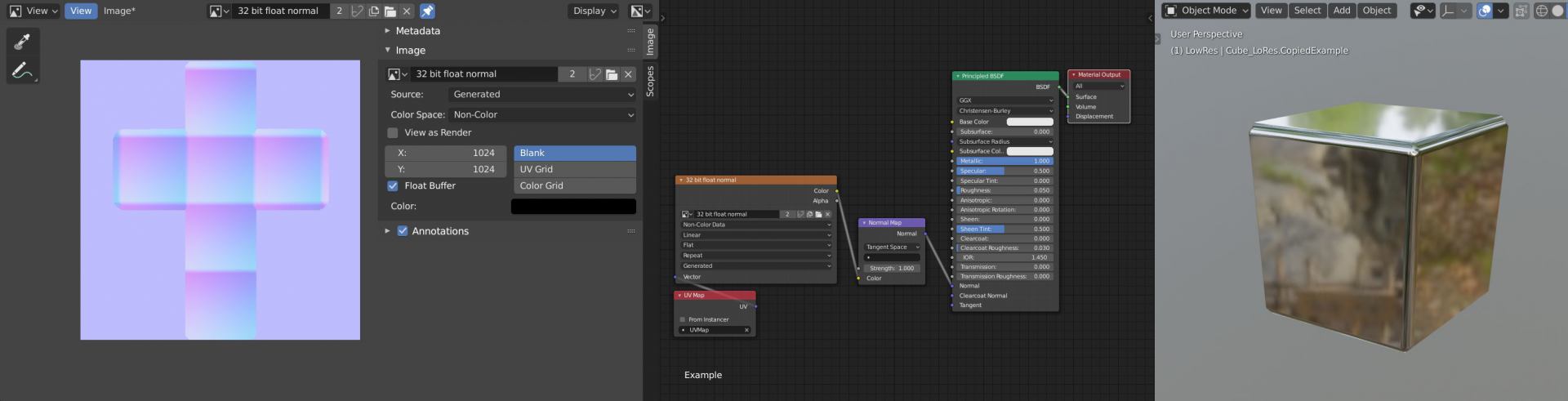
Task: Browse image icon in texture node
Action: click(687, 214)
